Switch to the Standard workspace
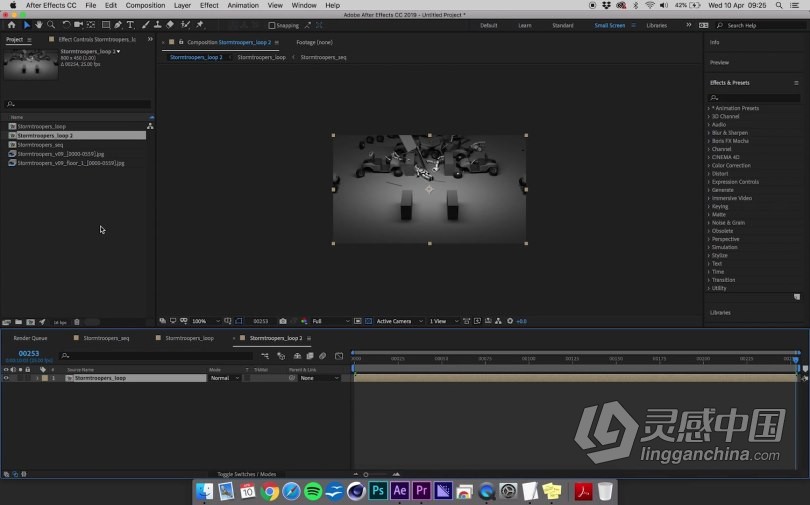Viewport: 810px width, 505px height. point(563,25)
